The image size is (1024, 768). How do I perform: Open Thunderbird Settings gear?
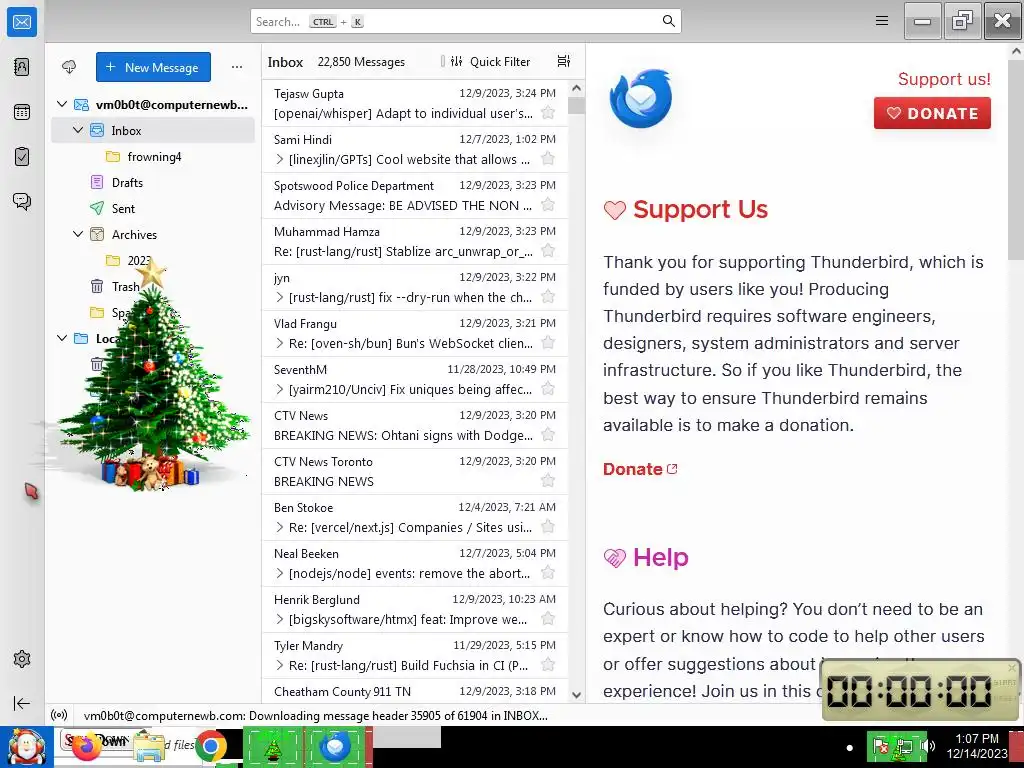click(x=22, y=659)
